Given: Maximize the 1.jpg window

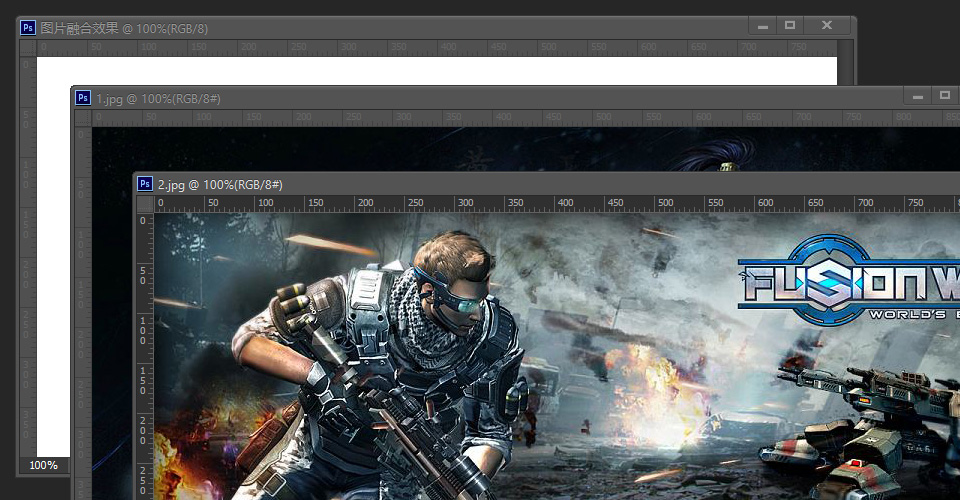Looking at the screenshot, I should pyautogui.click(x=945, y=96).
